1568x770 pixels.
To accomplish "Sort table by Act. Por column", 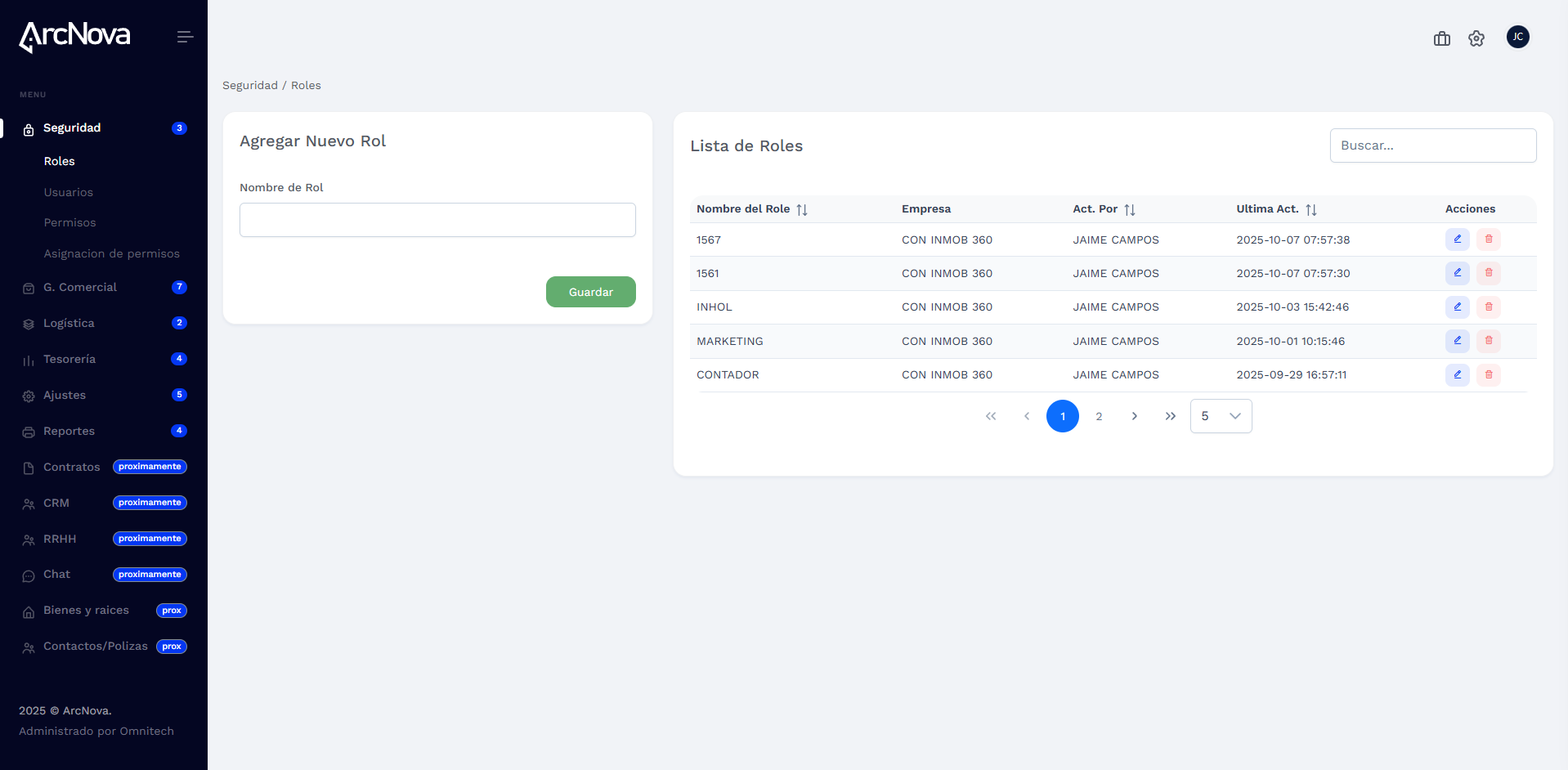I will point(1129,210).
